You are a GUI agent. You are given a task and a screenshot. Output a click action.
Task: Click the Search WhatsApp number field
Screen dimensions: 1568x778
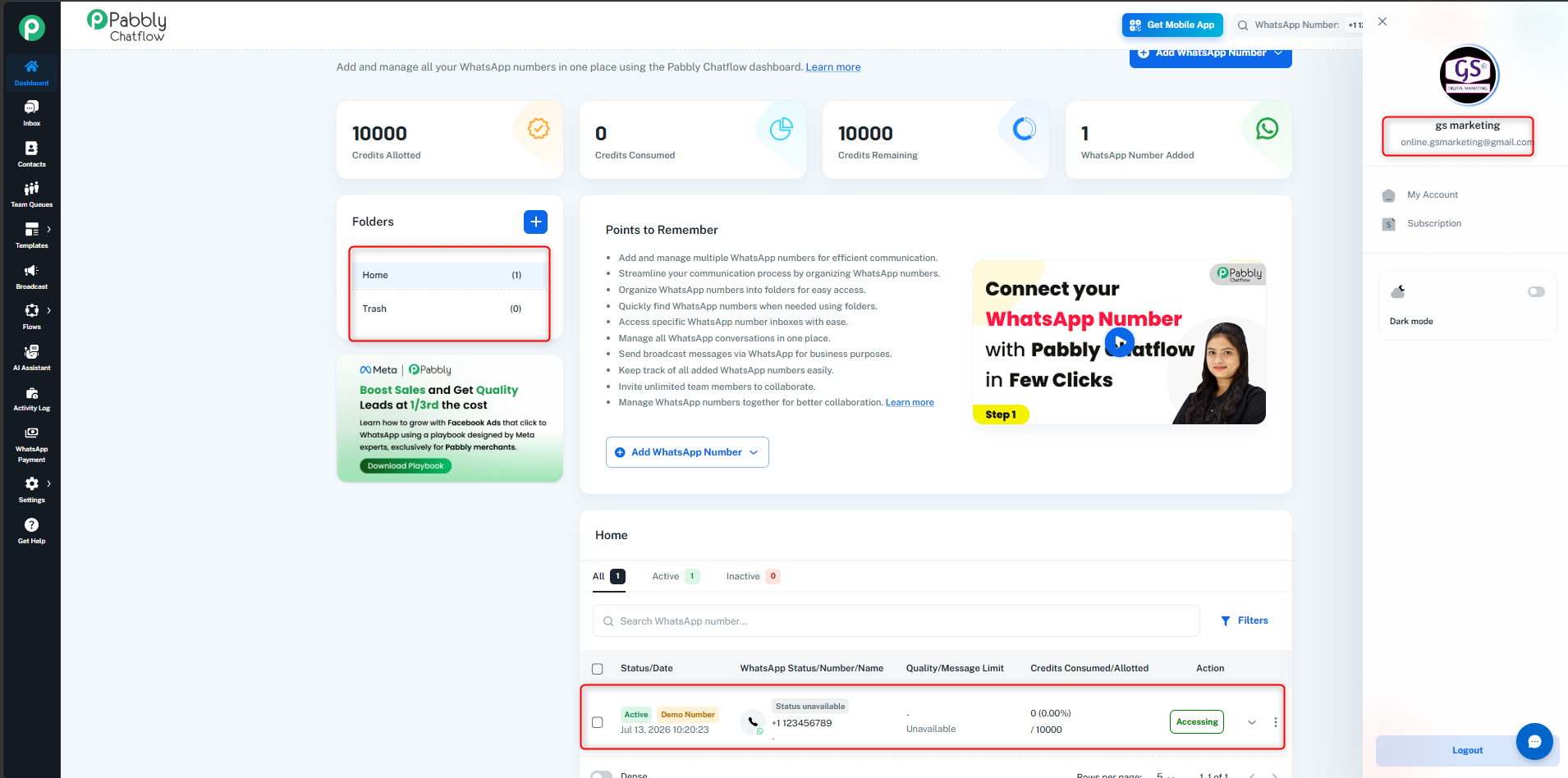coord(896,621)
